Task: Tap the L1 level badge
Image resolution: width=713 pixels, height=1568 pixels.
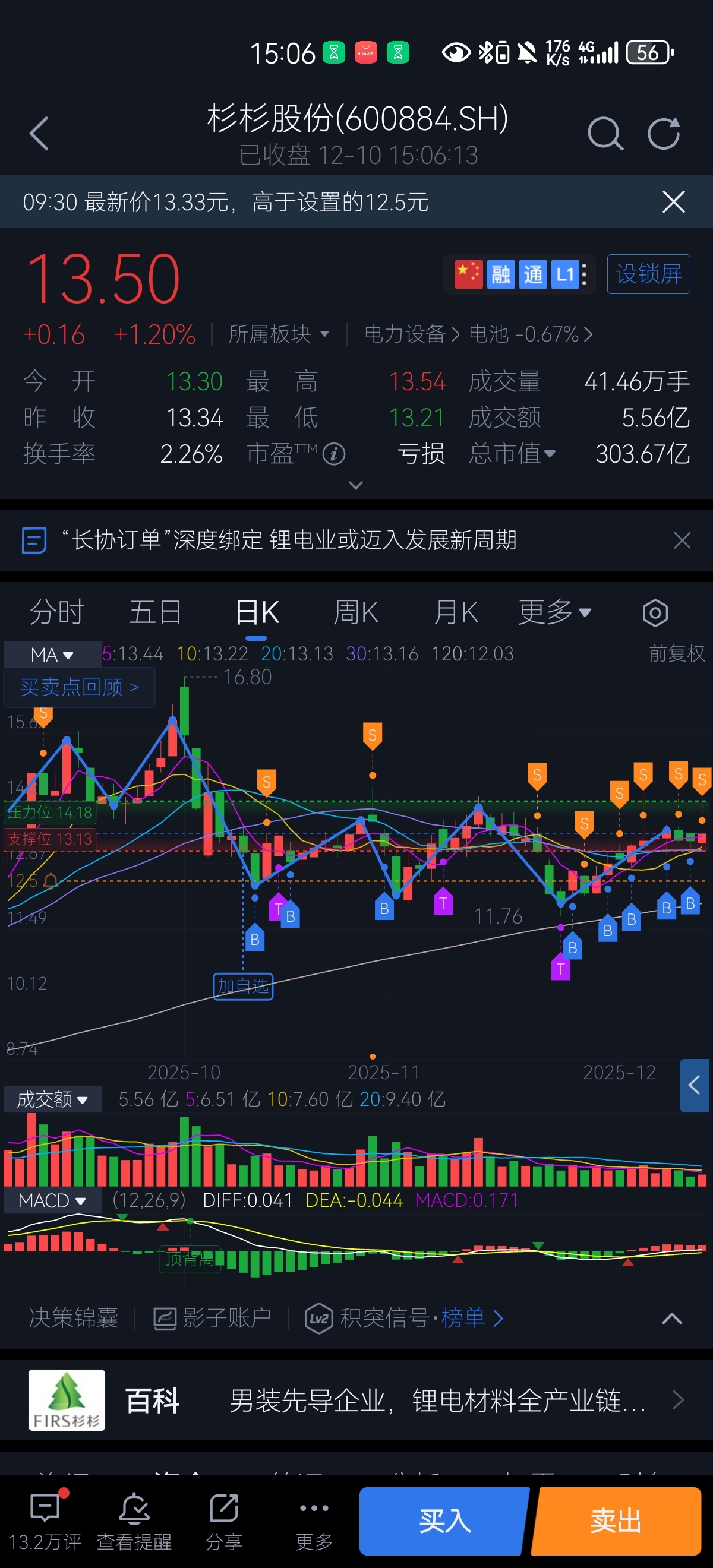Action: (x=564, y=274)
